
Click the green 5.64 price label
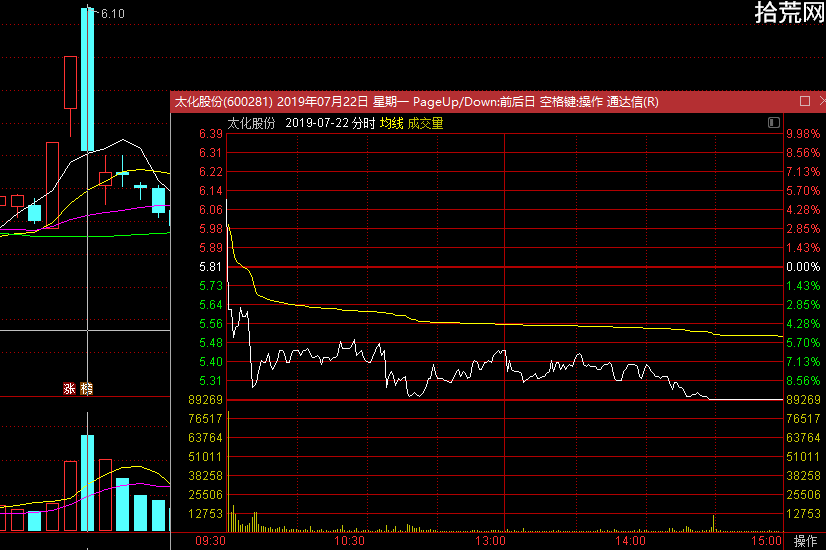[211, 305]
